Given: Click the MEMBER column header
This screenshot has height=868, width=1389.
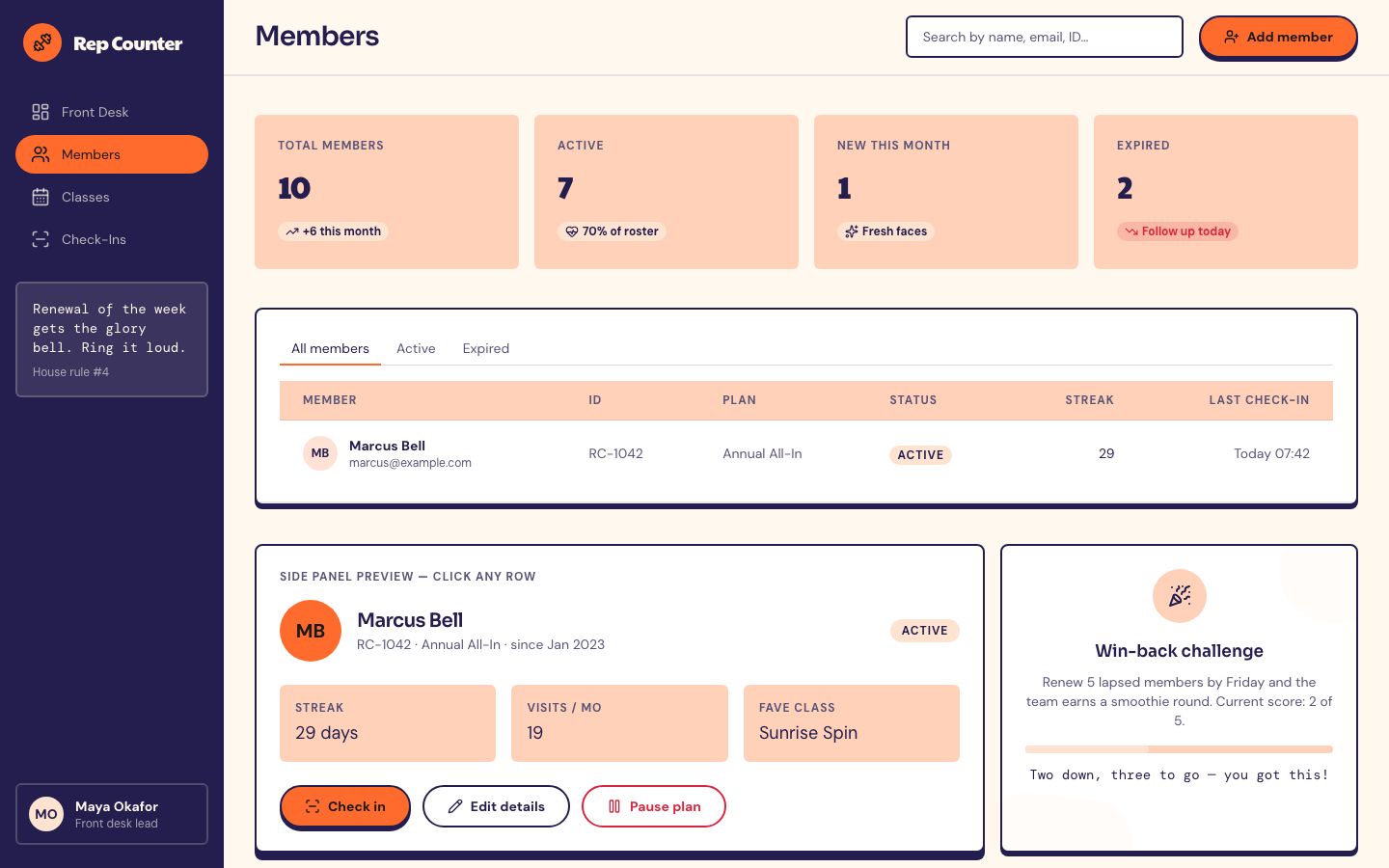Looking at the screenshot, I should (x=330, y=400).
